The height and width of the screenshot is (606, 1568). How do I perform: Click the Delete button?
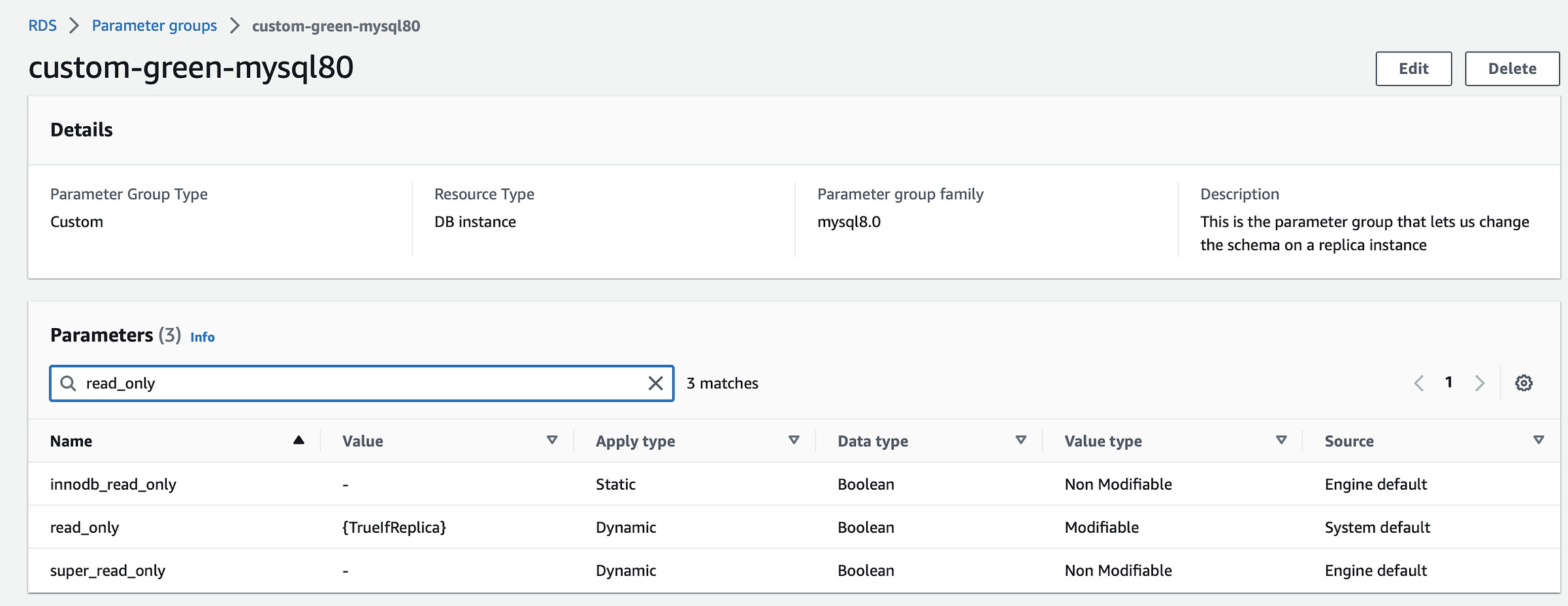point(1512,69)
